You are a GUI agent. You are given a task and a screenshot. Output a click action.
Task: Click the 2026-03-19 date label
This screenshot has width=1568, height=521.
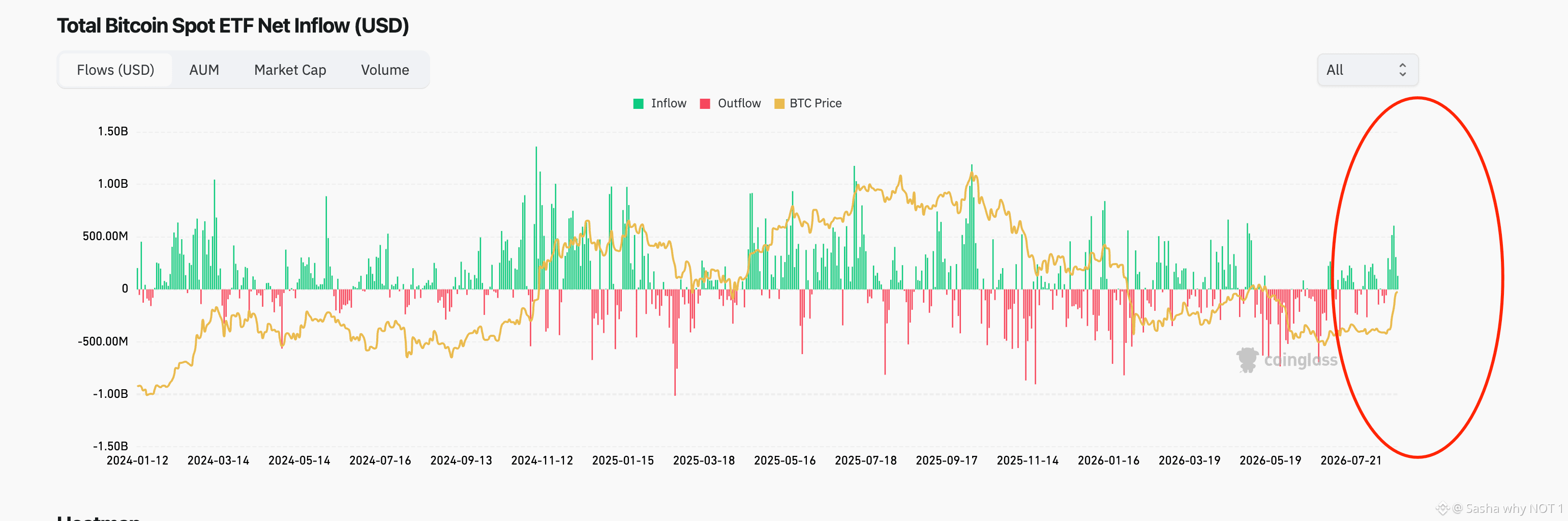coord(1190,460)
